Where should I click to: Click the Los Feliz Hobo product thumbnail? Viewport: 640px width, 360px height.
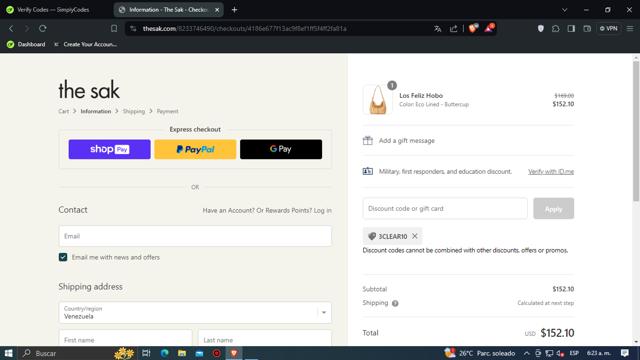coord(378,100)
